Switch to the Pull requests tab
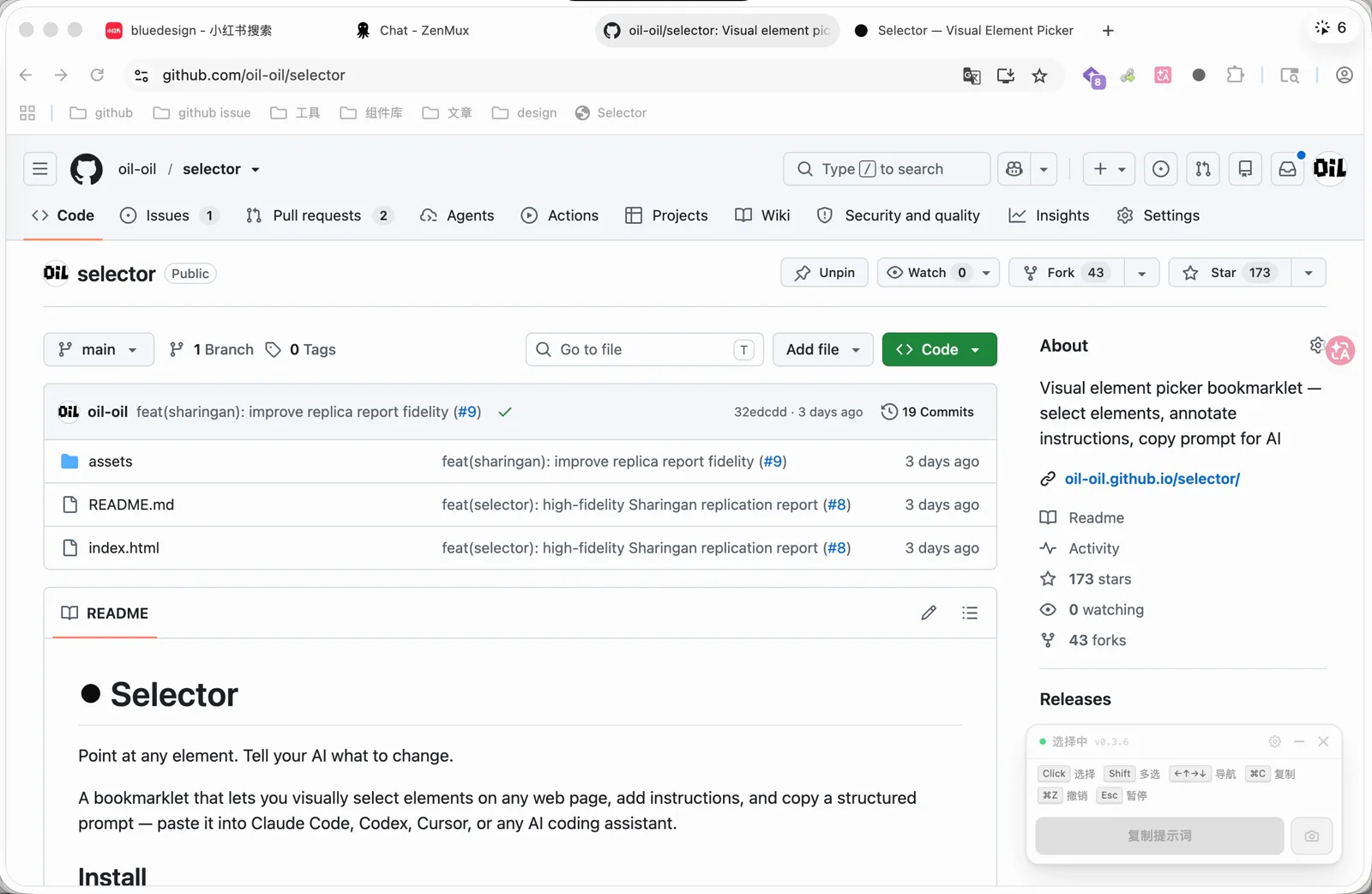Screen dimensions: 1372x894 click(x=319, y=215)
